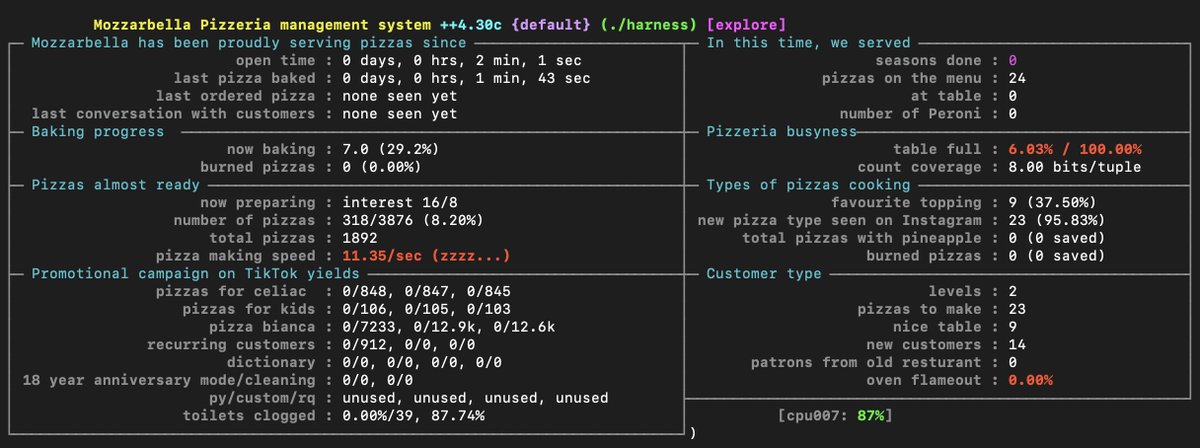Click the 'Pizzeria busyness' section heading
The image size is (1200, 448).
tap(782, 131)
